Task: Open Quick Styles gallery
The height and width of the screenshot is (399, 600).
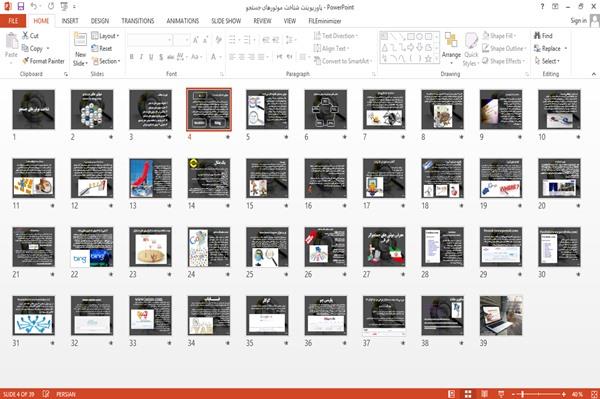Action: click(471, 50)
